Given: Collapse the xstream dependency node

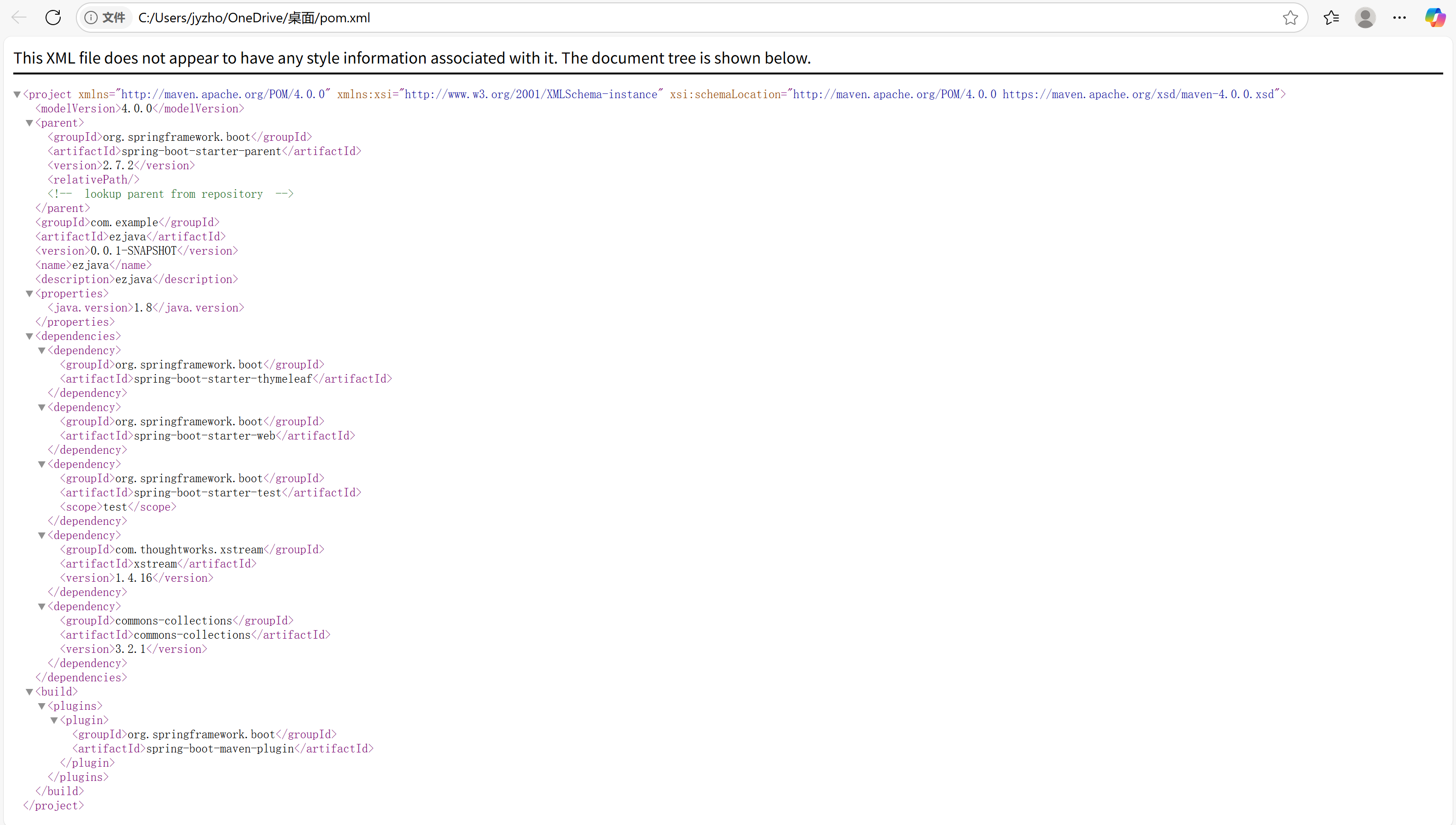Looking at the screenshot, I should click(x=42, y=535).
